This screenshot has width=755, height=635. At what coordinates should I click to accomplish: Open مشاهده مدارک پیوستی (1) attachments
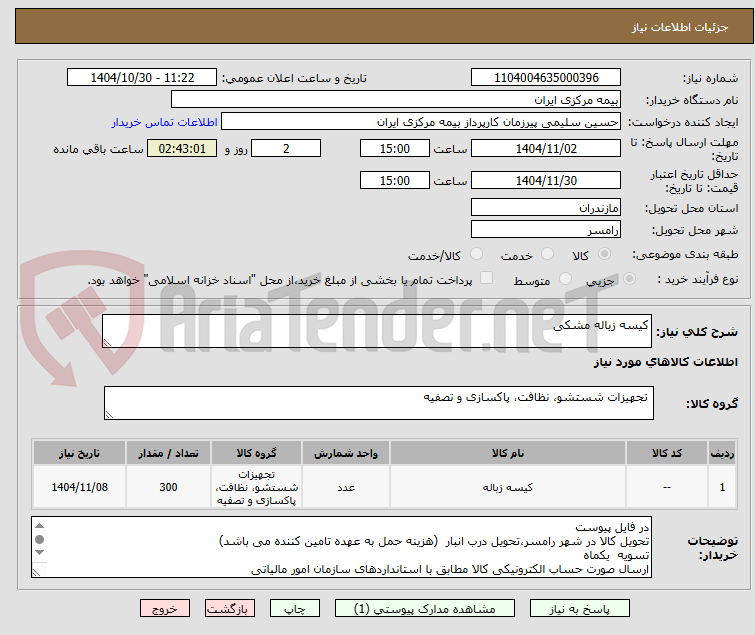(x=425, y=609)
